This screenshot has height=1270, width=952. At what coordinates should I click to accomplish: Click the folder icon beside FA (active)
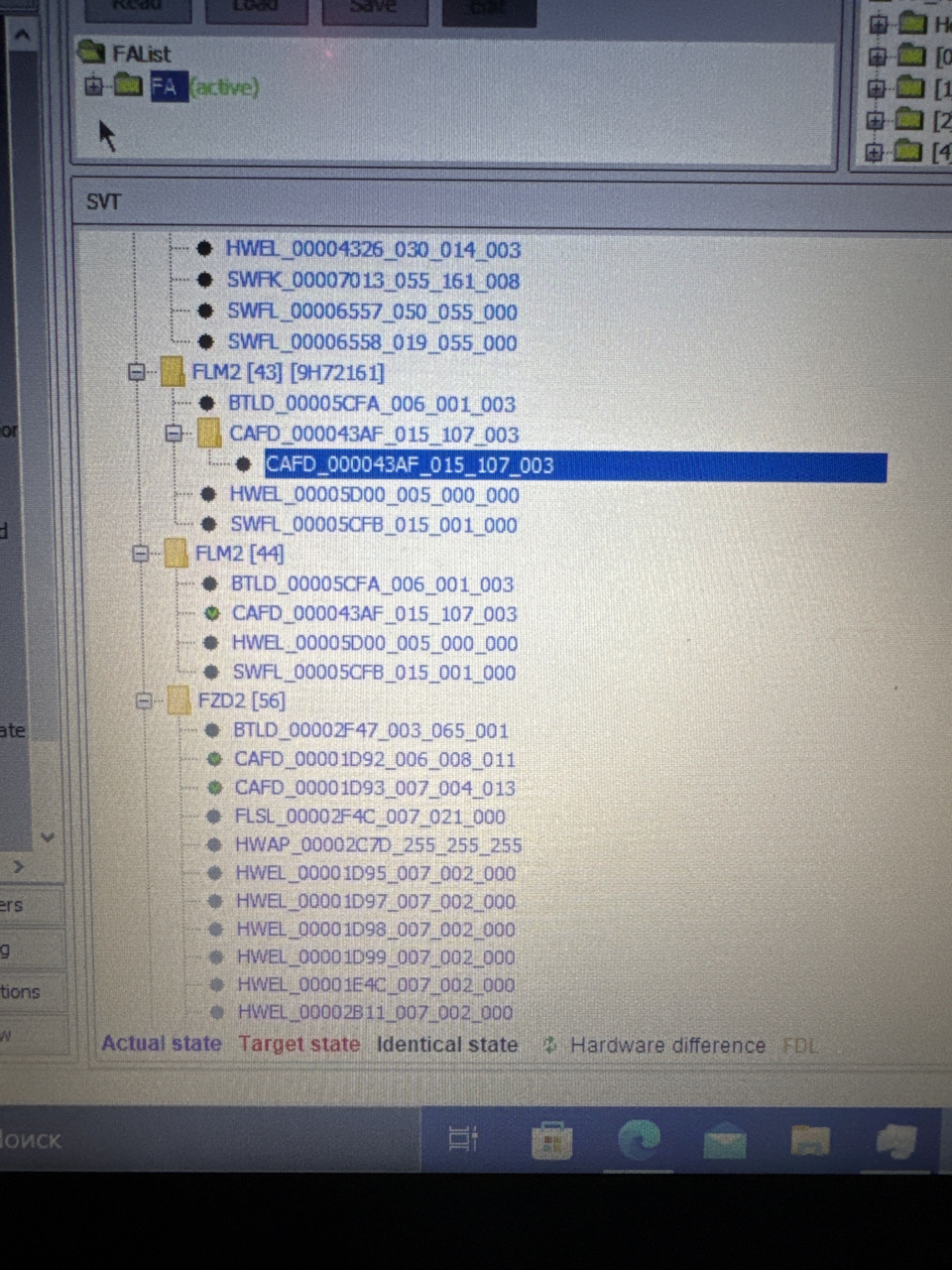click(128, 85)
